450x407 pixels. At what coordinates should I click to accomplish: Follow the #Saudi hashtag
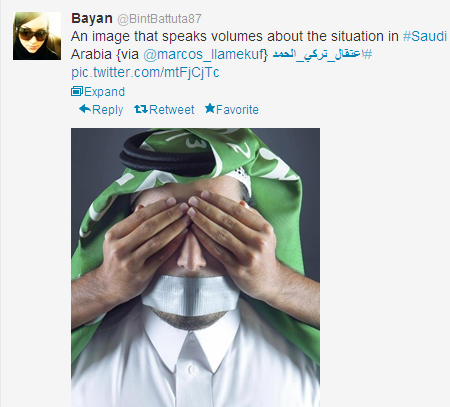425,36
